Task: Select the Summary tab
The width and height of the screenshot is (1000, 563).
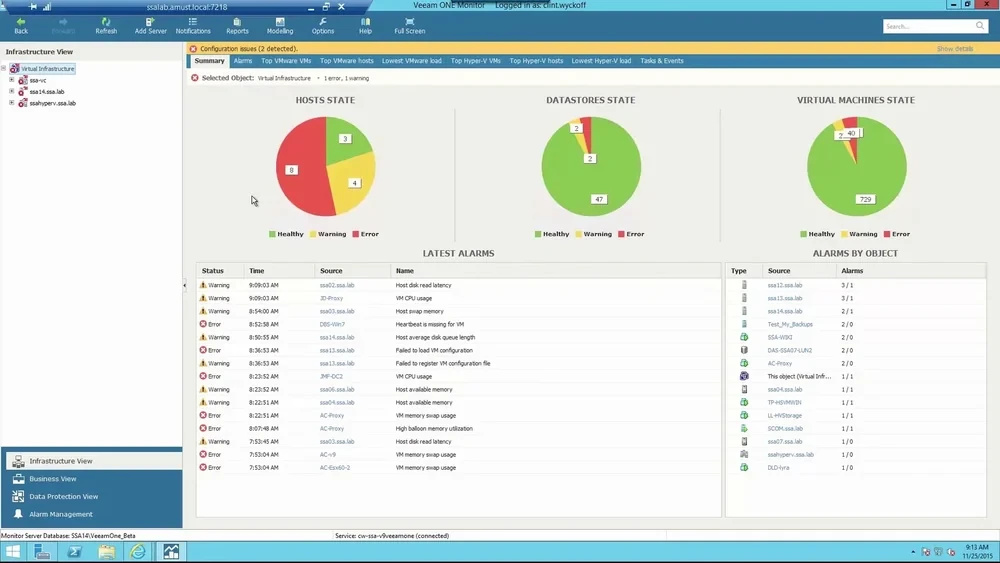Action: [209, 61]
